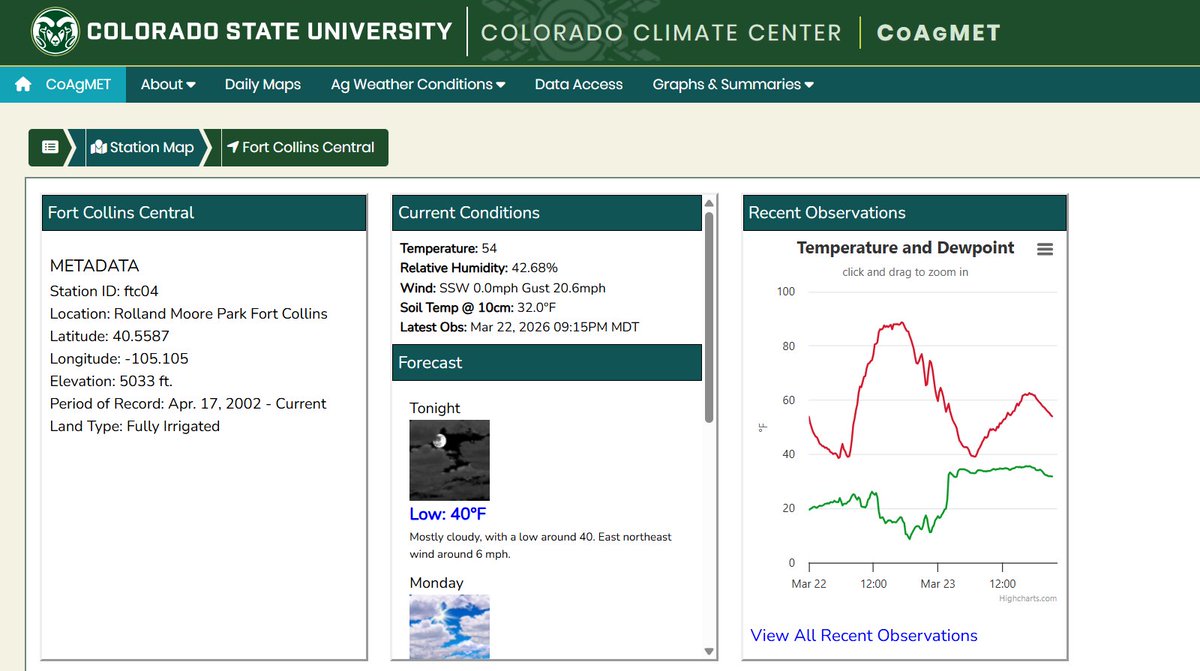Click the location arrow icon before Fort Collins Central

point(233,147)
